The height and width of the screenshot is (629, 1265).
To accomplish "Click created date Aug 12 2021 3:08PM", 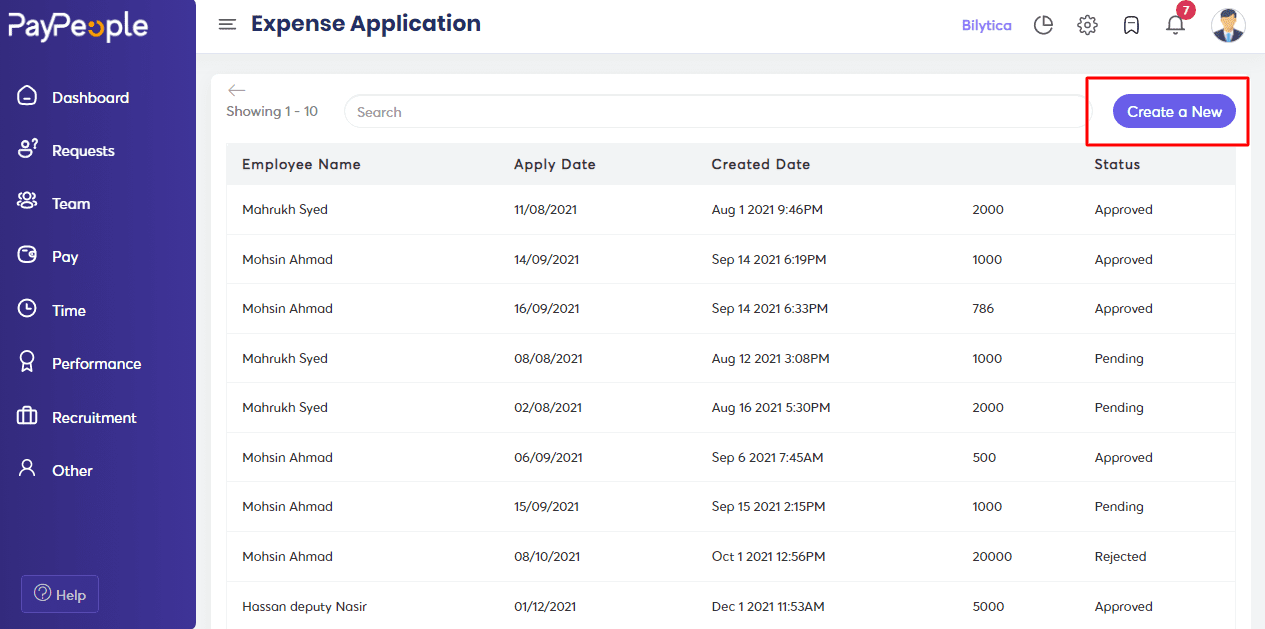I will tap(770, 358).
